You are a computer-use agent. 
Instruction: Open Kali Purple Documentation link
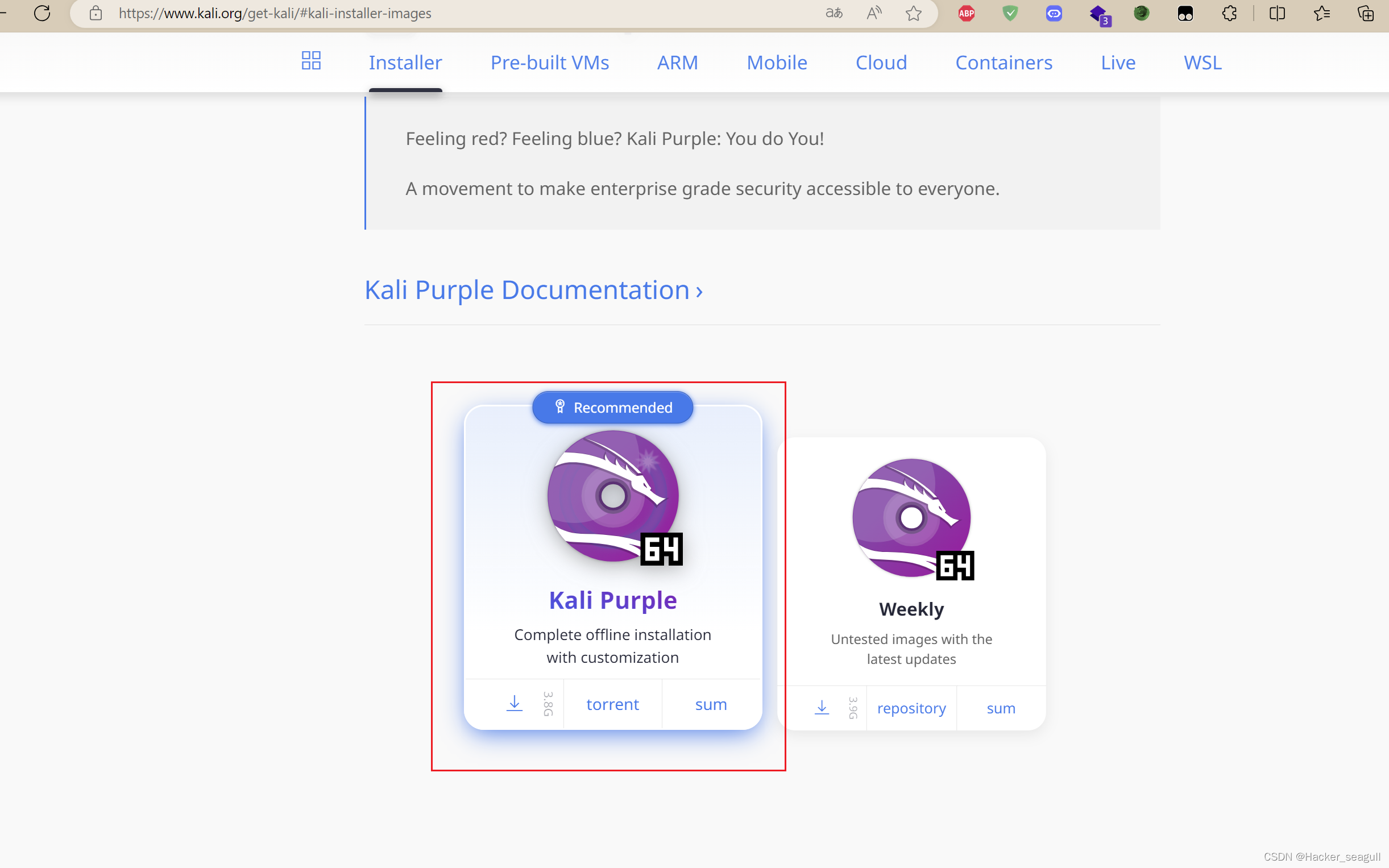[533, 290]
